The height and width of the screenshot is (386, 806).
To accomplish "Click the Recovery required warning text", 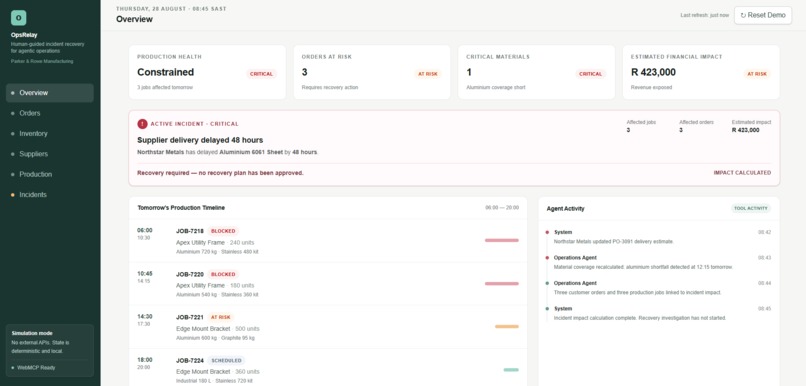I will pyautogui.click(x=220, y=173).
